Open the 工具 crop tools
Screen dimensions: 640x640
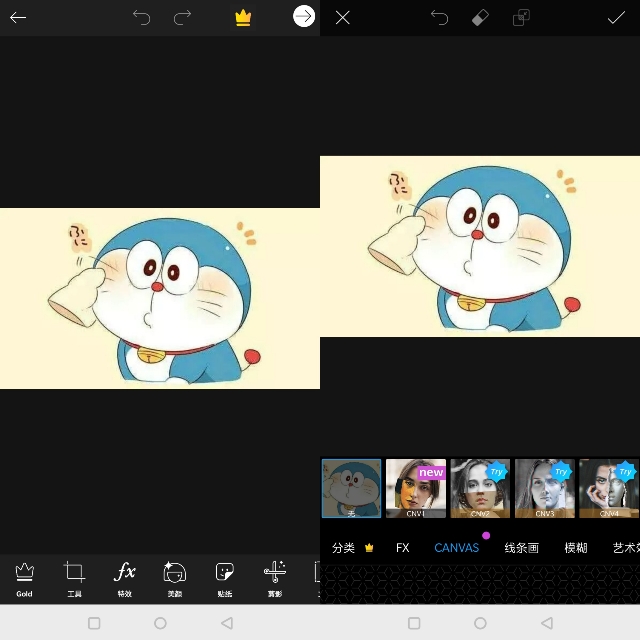74,579
